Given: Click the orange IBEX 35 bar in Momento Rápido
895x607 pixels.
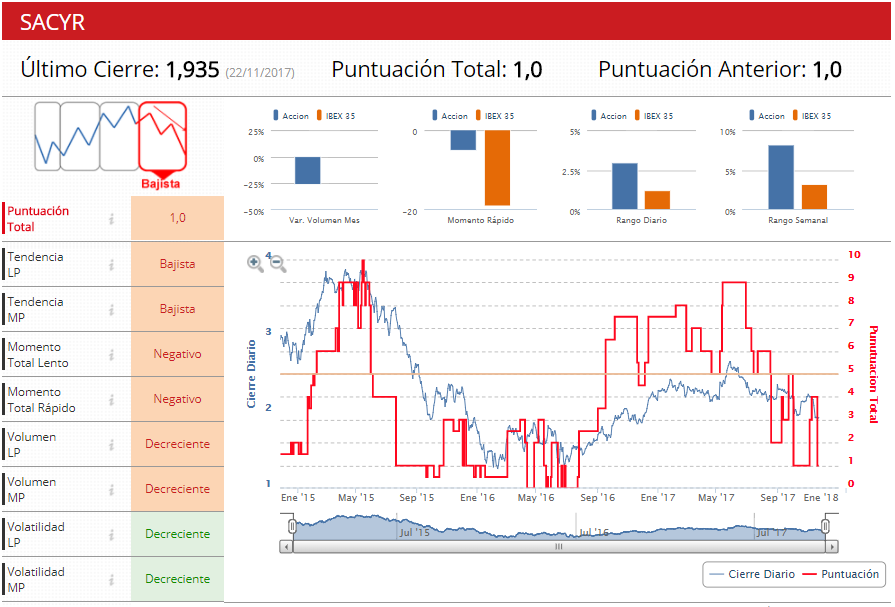Looking at the screenshot, I should pos(497,168).
